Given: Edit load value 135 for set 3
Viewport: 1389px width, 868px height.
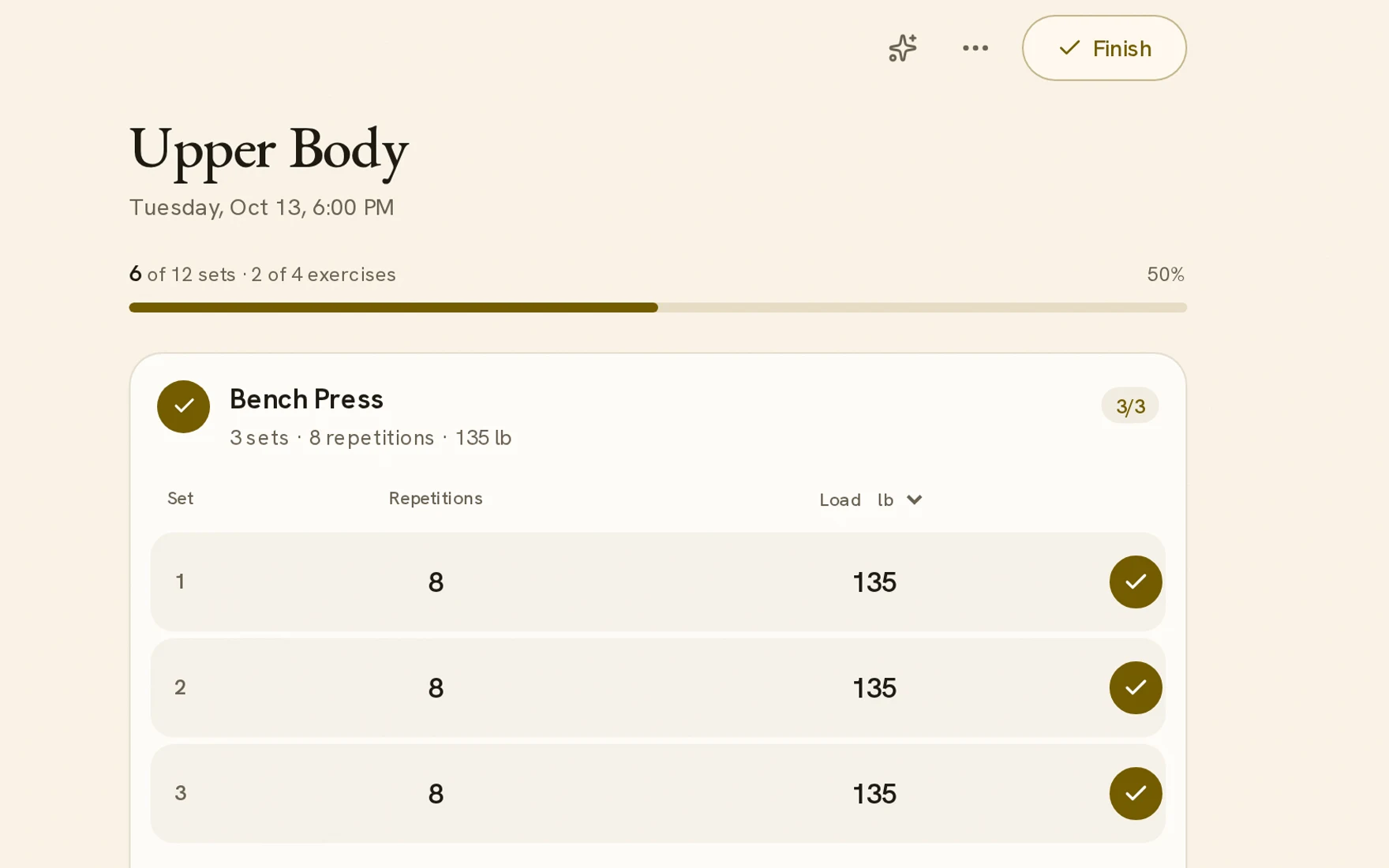Looking at the screenshot, I should [874, 794].
